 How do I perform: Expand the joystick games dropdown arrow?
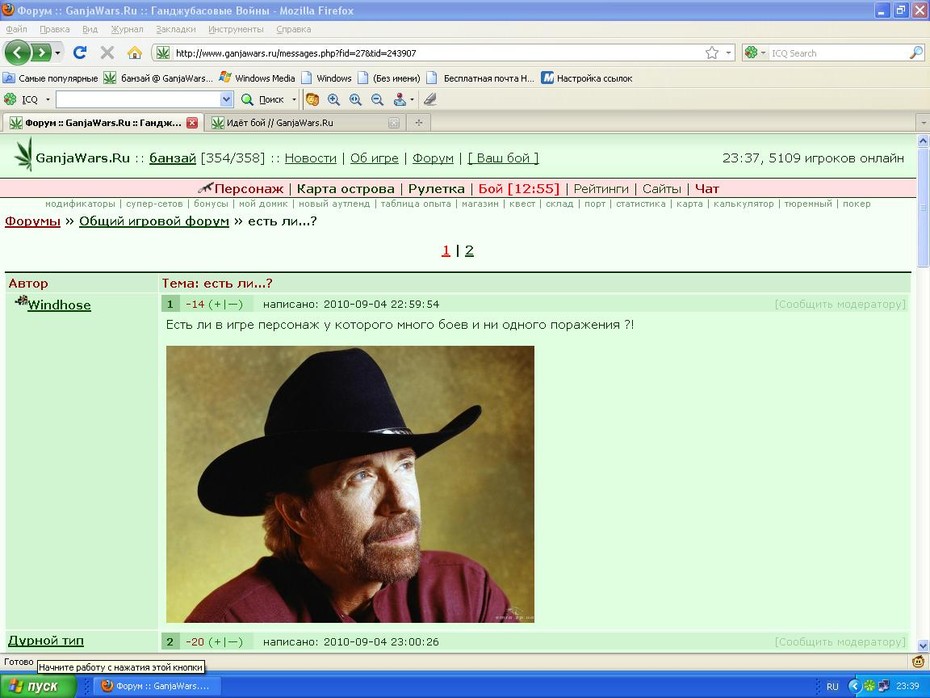tap(412, 100)
